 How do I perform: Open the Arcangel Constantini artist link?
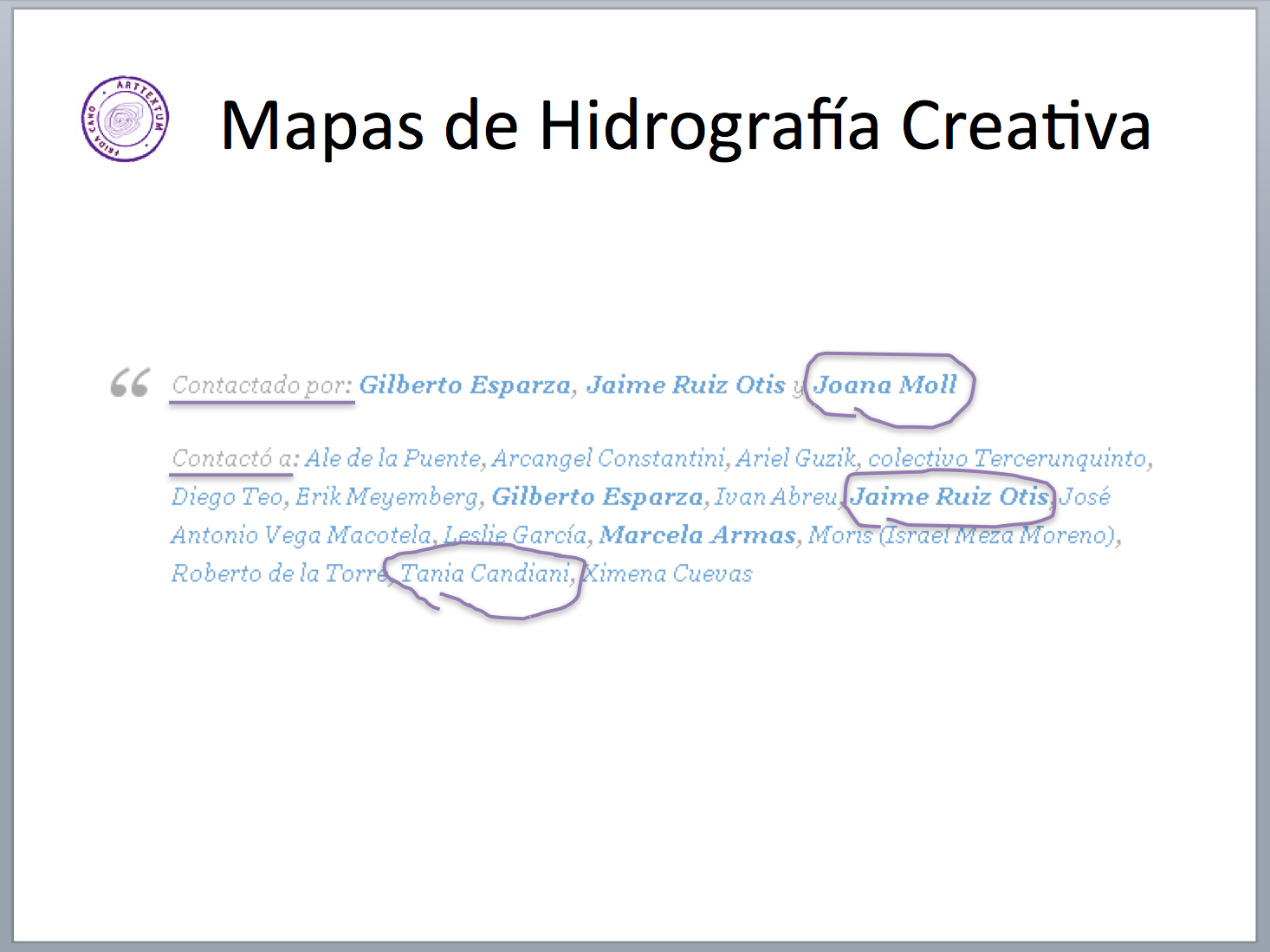608,458
